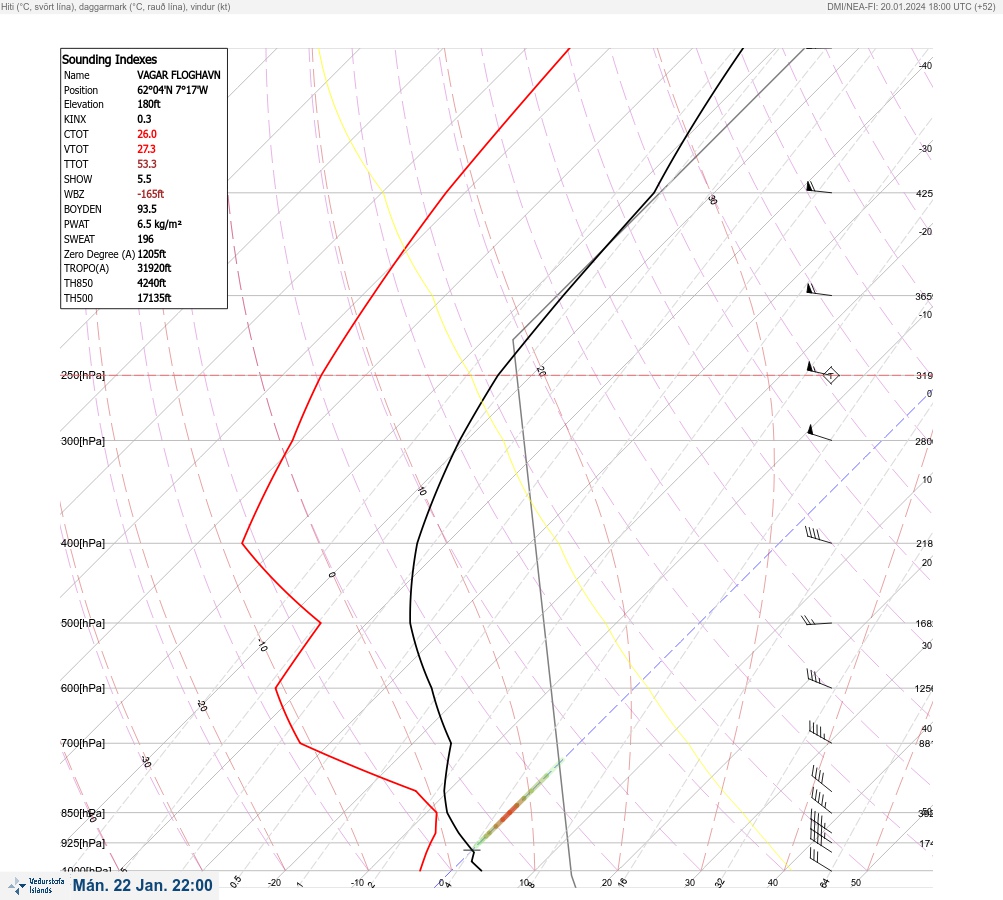Screen dimensions: 1003x900
Task: Click the TH500 value 17135ft
Action: [x=154, y=298]
